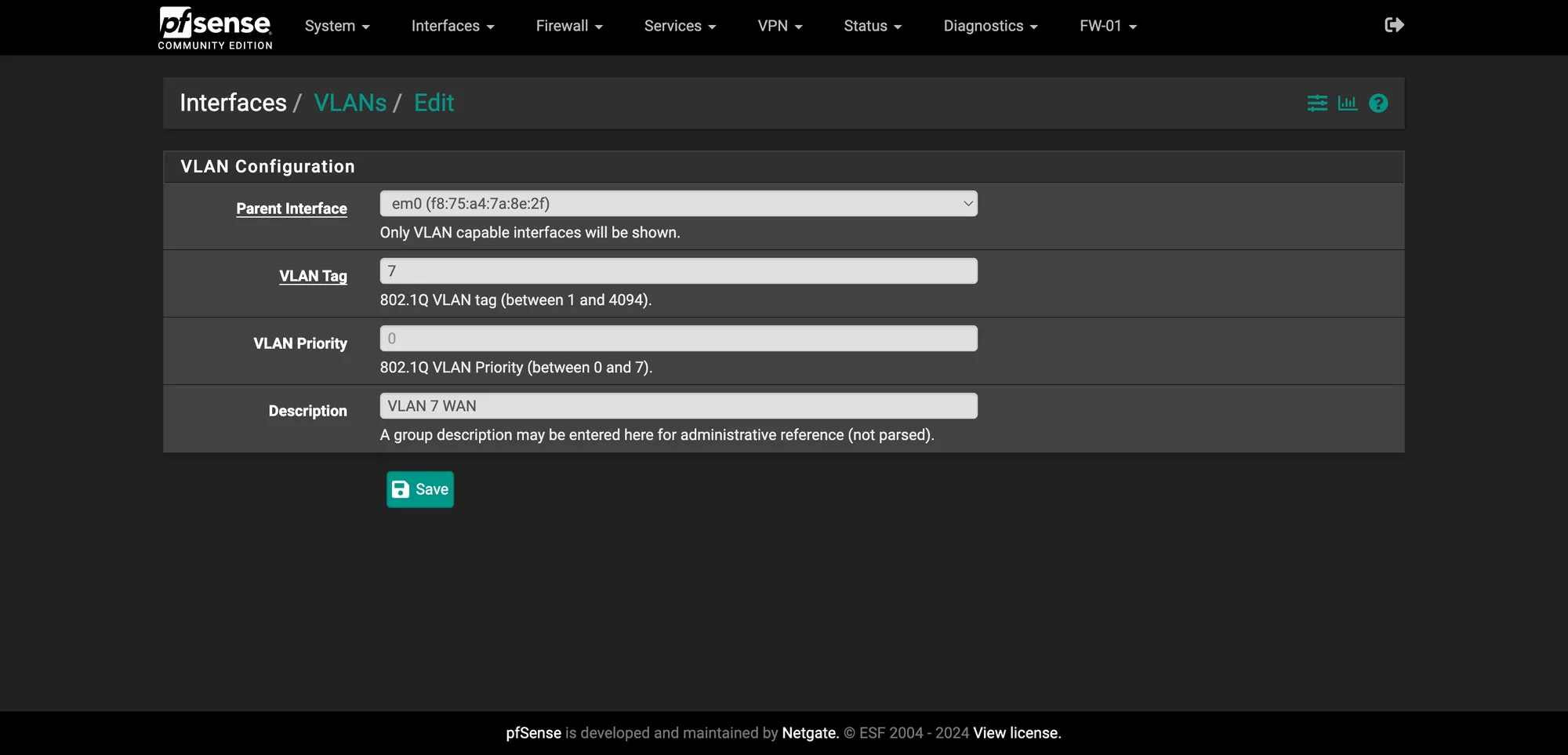Open the Services menu
The width and height of the screenshot is (1568, 755).
click(x=680, y=26)
